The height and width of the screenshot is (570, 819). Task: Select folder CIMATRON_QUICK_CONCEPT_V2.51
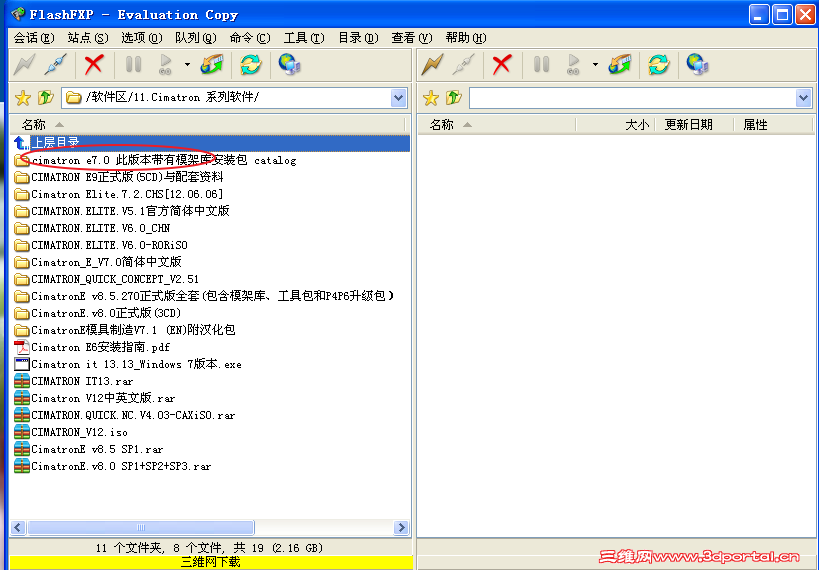107,279
